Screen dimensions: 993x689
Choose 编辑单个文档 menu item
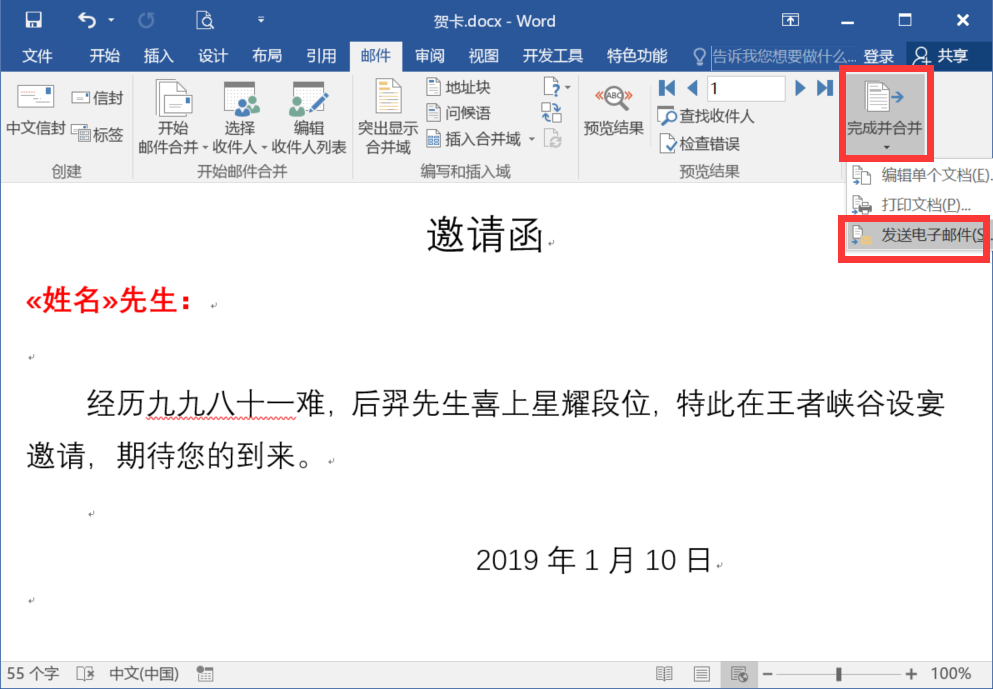[x=920, y=175]
